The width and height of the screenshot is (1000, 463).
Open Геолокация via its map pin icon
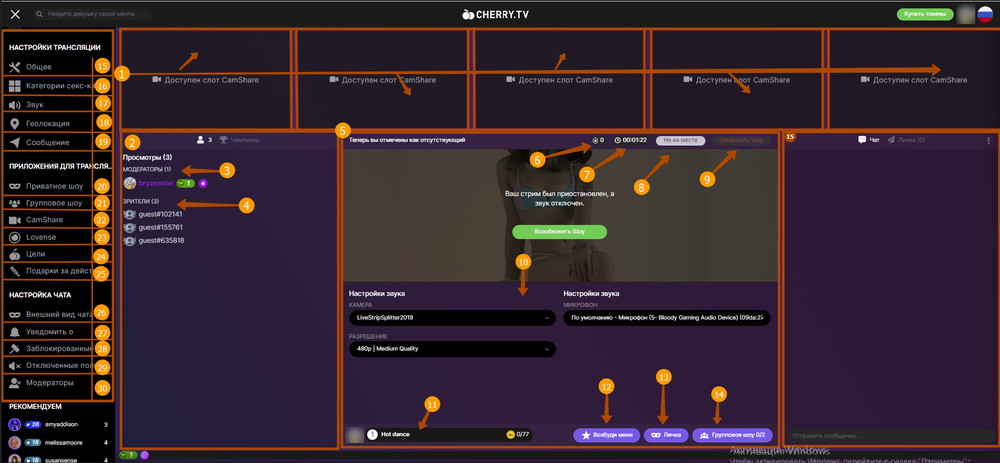(x=15, y=124)
